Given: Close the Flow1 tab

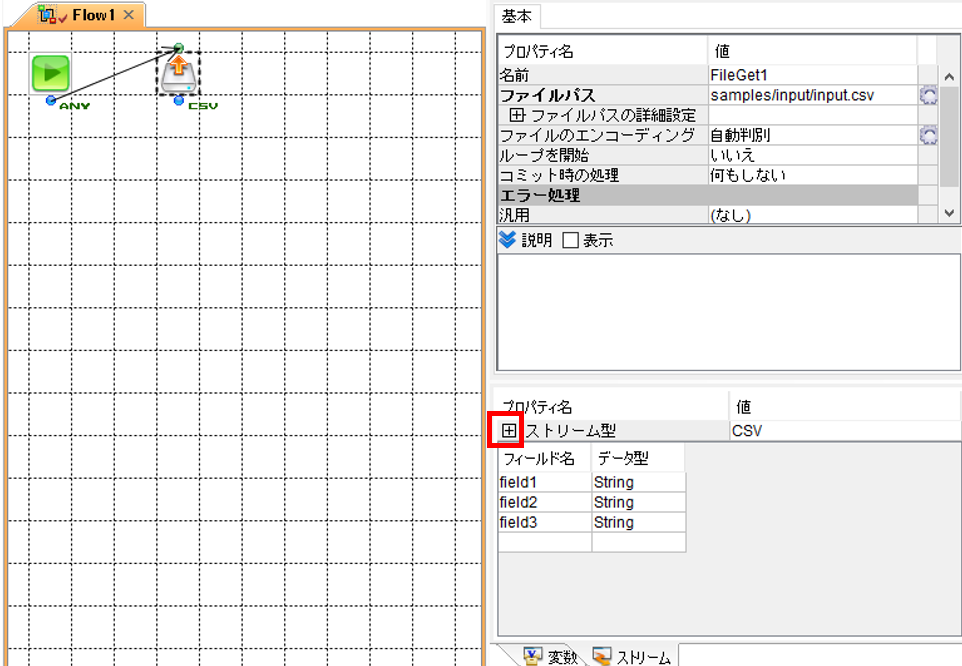Looking at the screenshot, I should [x=128, y=15].
